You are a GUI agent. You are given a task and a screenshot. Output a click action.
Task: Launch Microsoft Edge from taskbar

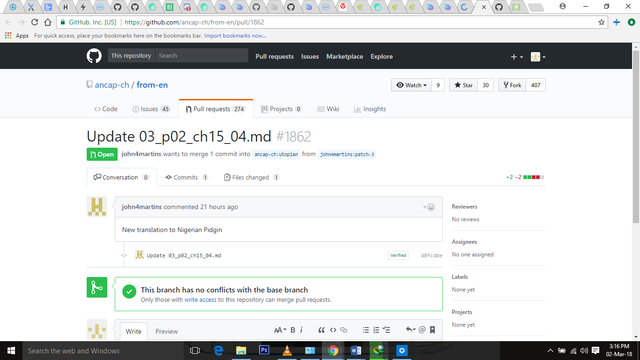(218, 351)
